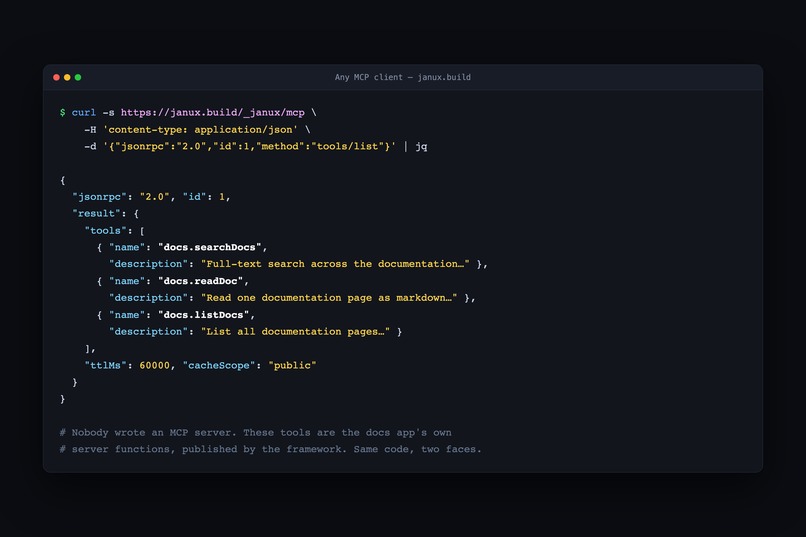Click the "2.0" value in the response
The width and height of the screenshot is (806, 537).
click(155, 197)
